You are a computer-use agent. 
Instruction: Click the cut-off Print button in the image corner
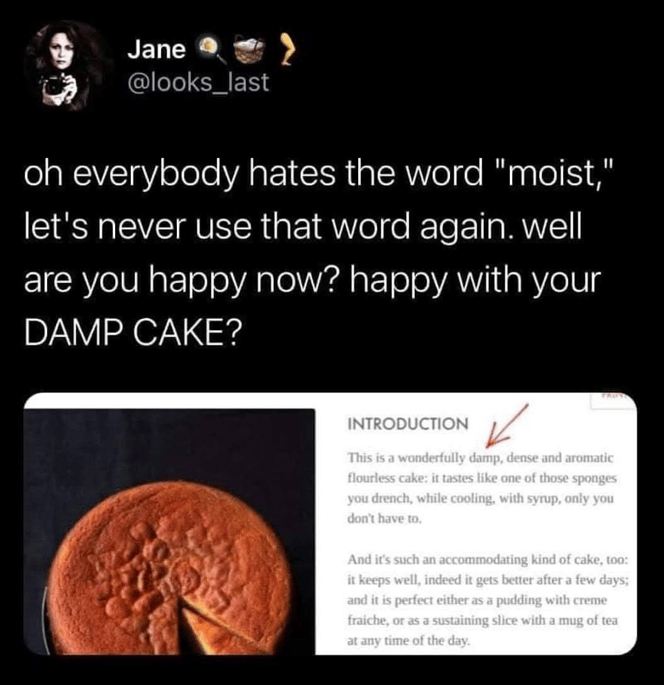[612, 401]
